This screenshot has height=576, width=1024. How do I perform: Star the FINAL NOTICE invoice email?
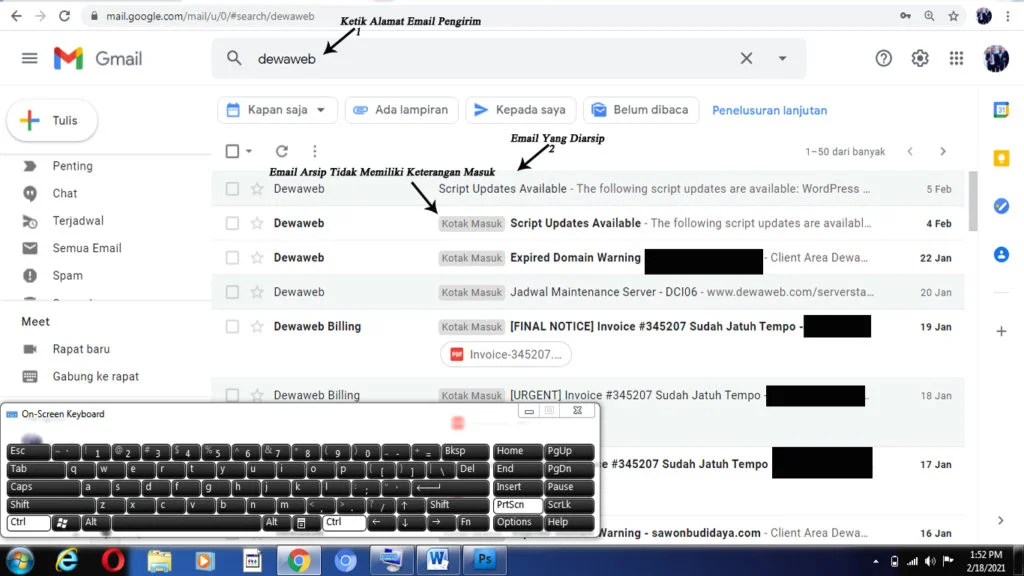pyautogui.click(x=257, y=327)
